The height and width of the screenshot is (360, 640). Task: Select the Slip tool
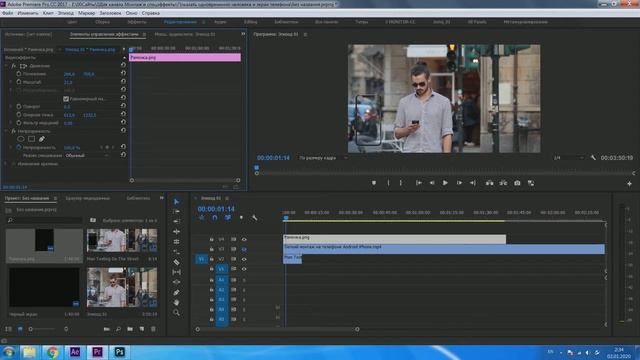pos(176,272)
